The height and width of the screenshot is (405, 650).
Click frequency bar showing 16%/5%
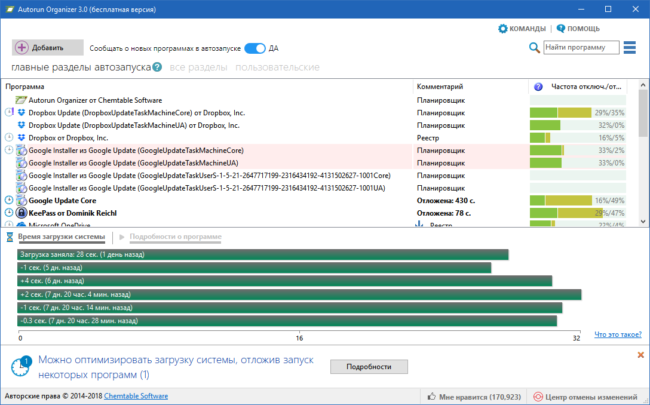coord(577,138)
